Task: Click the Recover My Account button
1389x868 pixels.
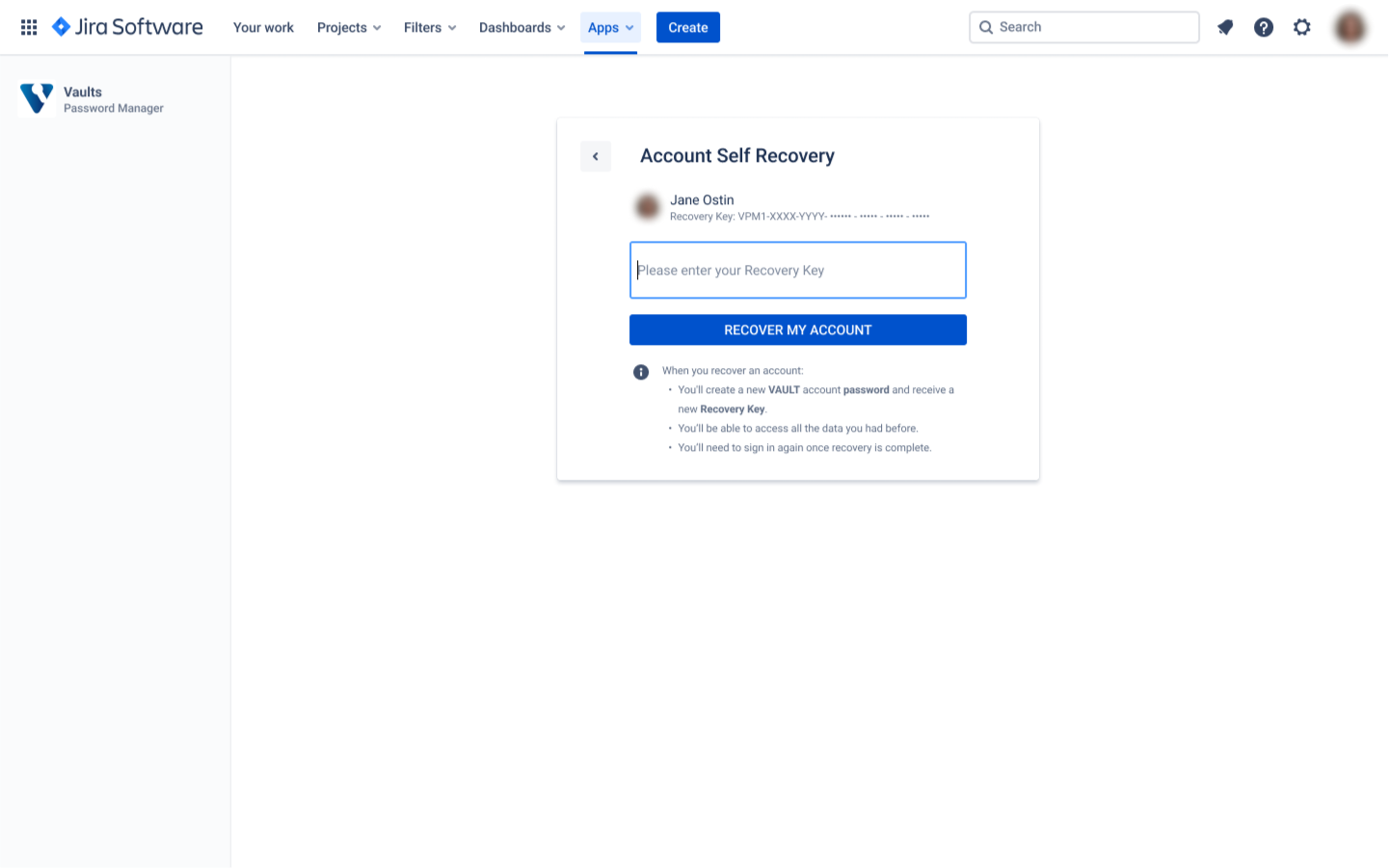Action: [x=797, y=329]
